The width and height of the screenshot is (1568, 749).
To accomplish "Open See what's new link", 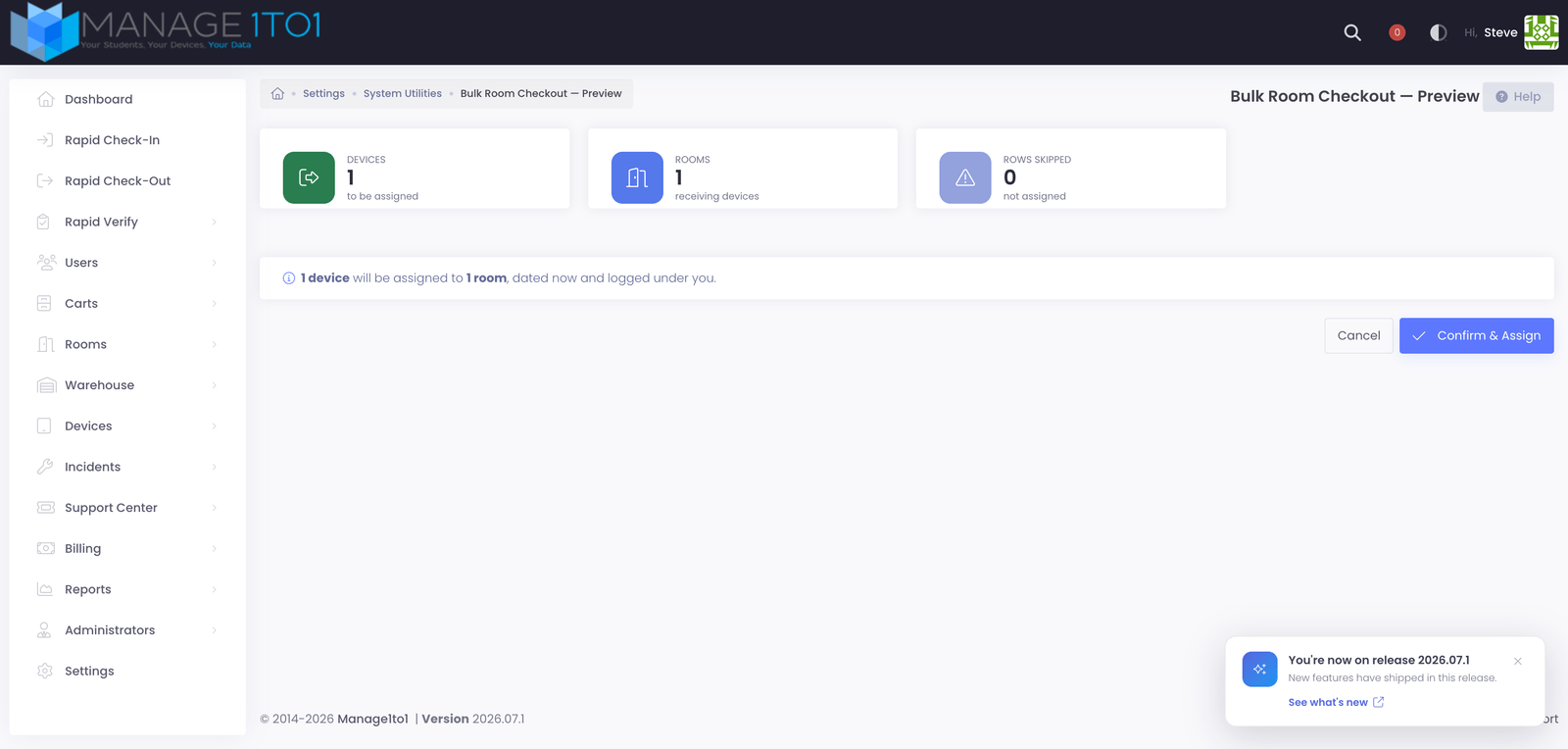I will [1336, 702].
